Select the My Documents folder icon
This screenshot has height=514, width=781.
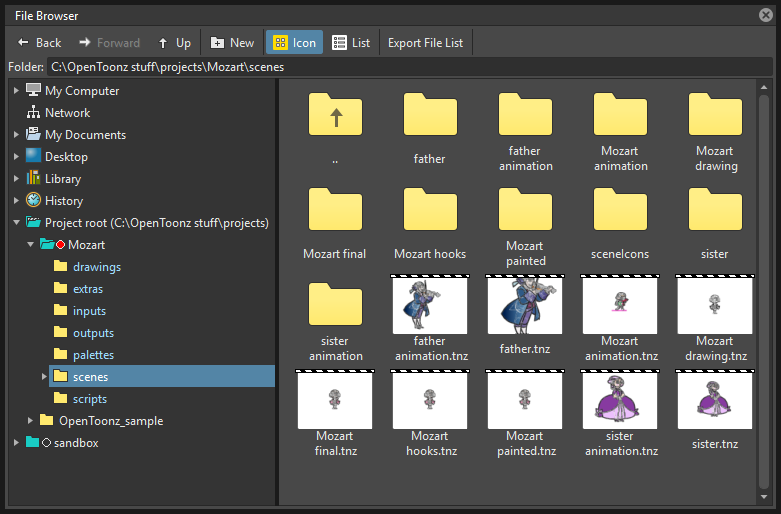coord(33,134)
